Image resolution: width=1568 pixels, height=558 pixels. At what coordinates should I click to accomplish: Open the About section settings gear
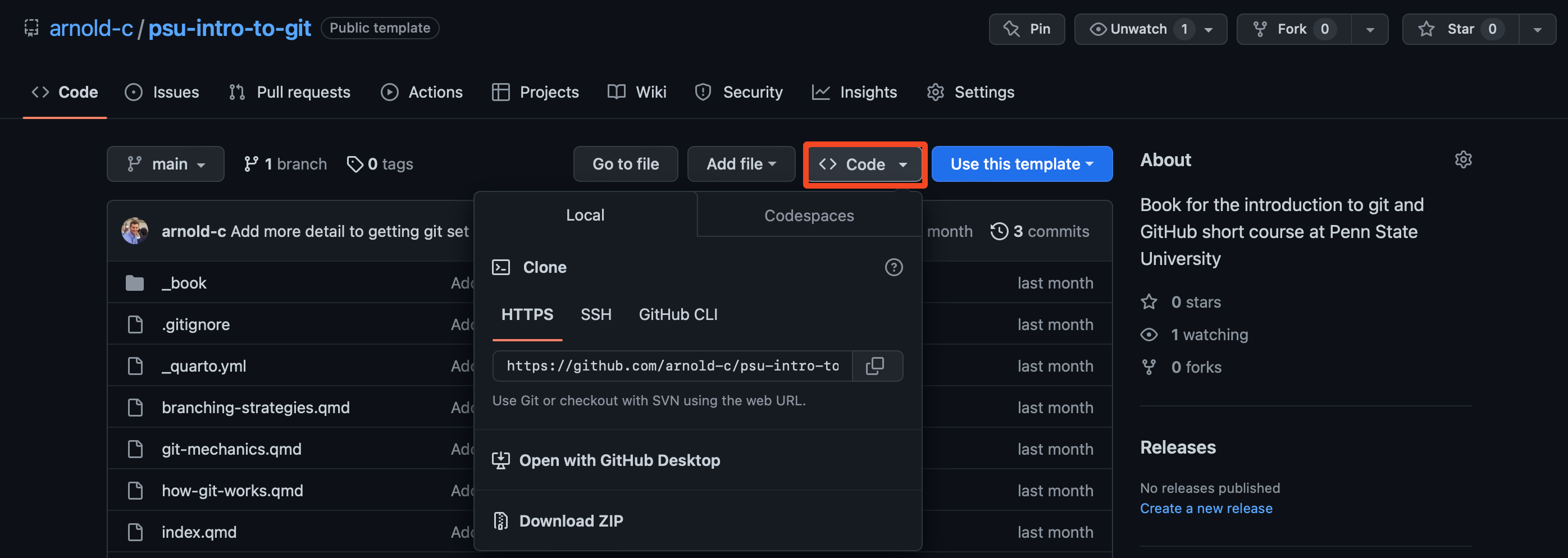click(x=1462, y=159)
